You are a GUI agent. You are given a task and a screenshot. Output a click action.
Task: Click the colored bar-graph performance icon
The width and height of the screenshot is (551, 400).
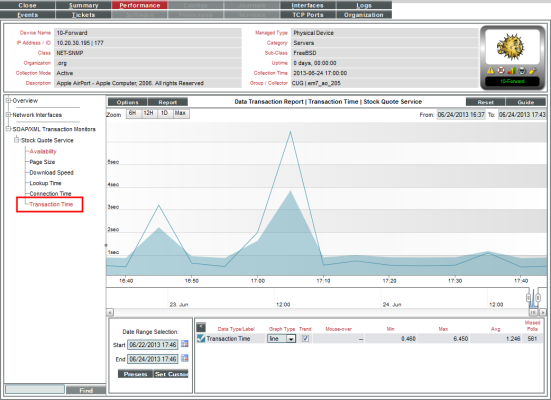click(x=511, y=71)
